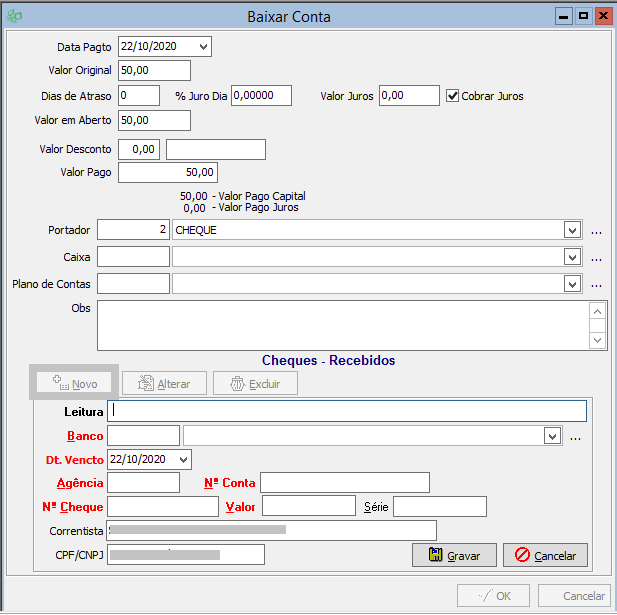Click the Portador ellipsis lookup icon
This screenshot has height=615, width=617.
596,231
